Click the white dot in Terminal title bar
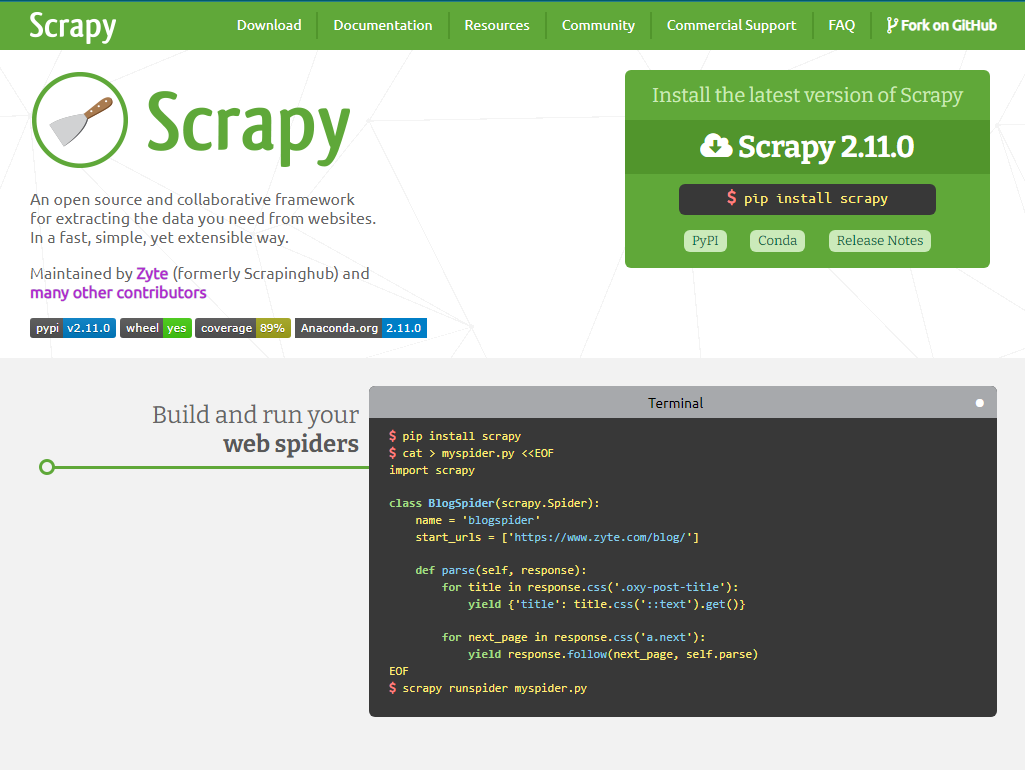 [x=980, y=403]
